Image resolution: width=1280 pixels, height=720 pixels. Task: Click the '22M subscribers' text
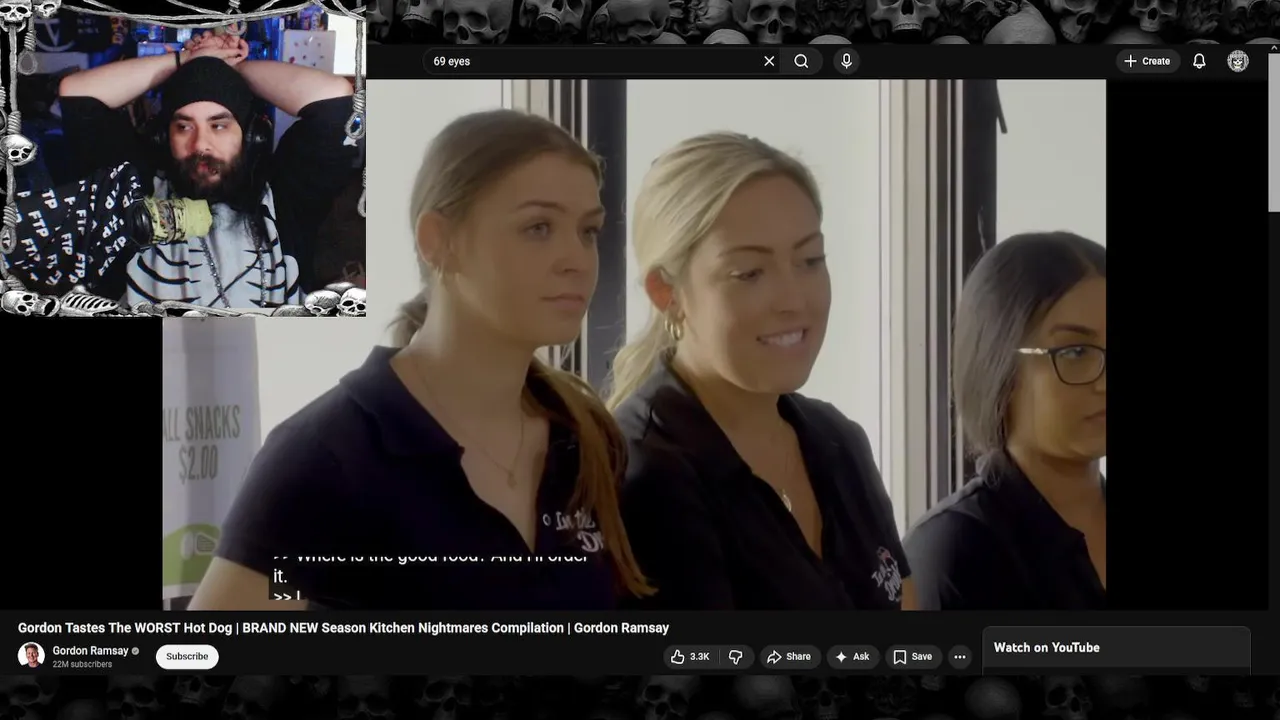pos(82,664)
